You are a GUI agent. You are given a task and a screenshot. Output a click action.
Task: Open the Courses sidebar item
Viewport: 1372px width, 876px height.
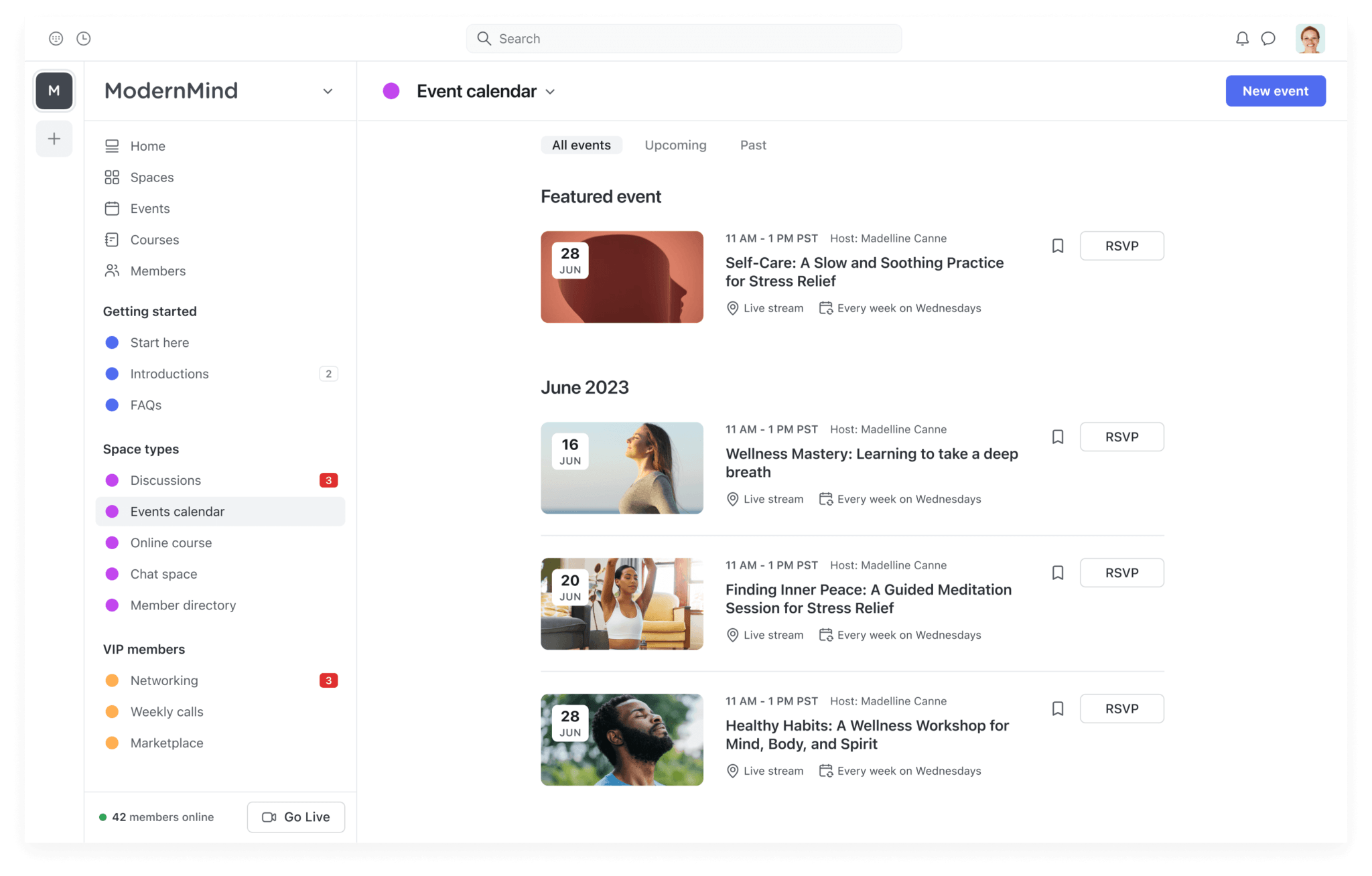[154, 240]
